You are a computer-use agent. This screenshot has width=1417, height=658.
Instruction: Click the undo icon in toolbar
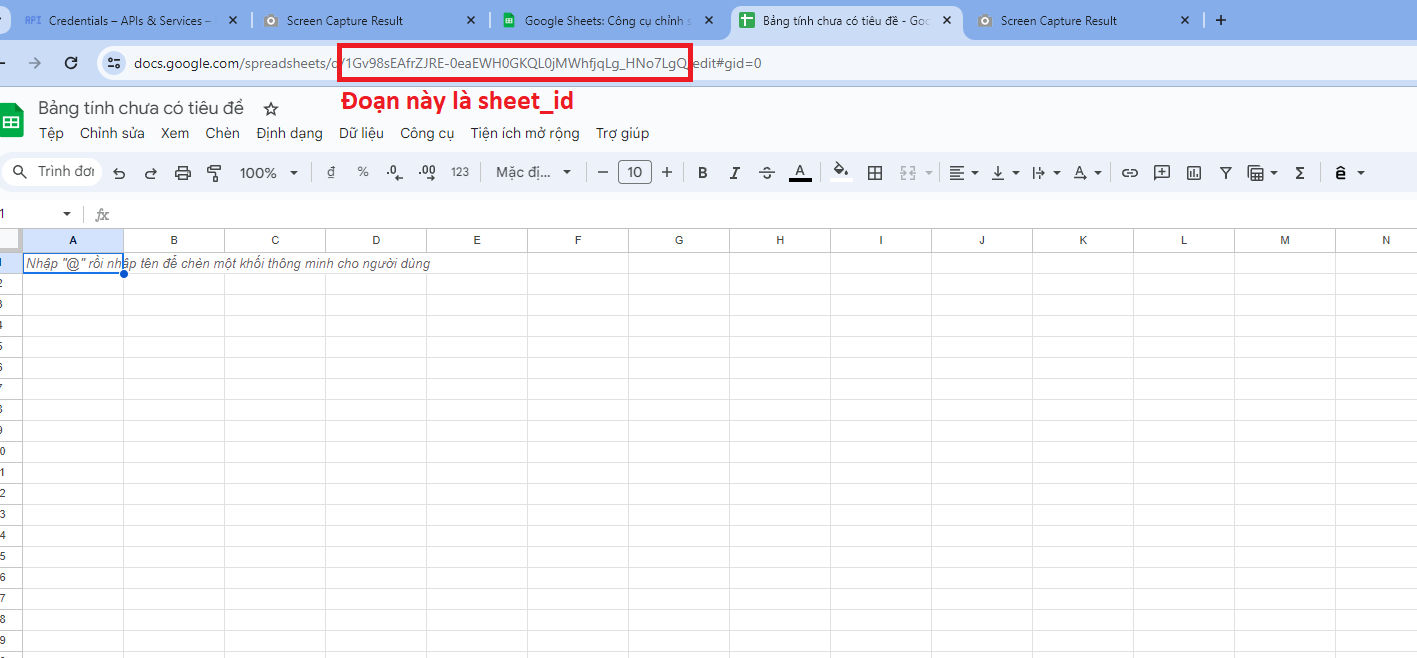pos(119,173)
